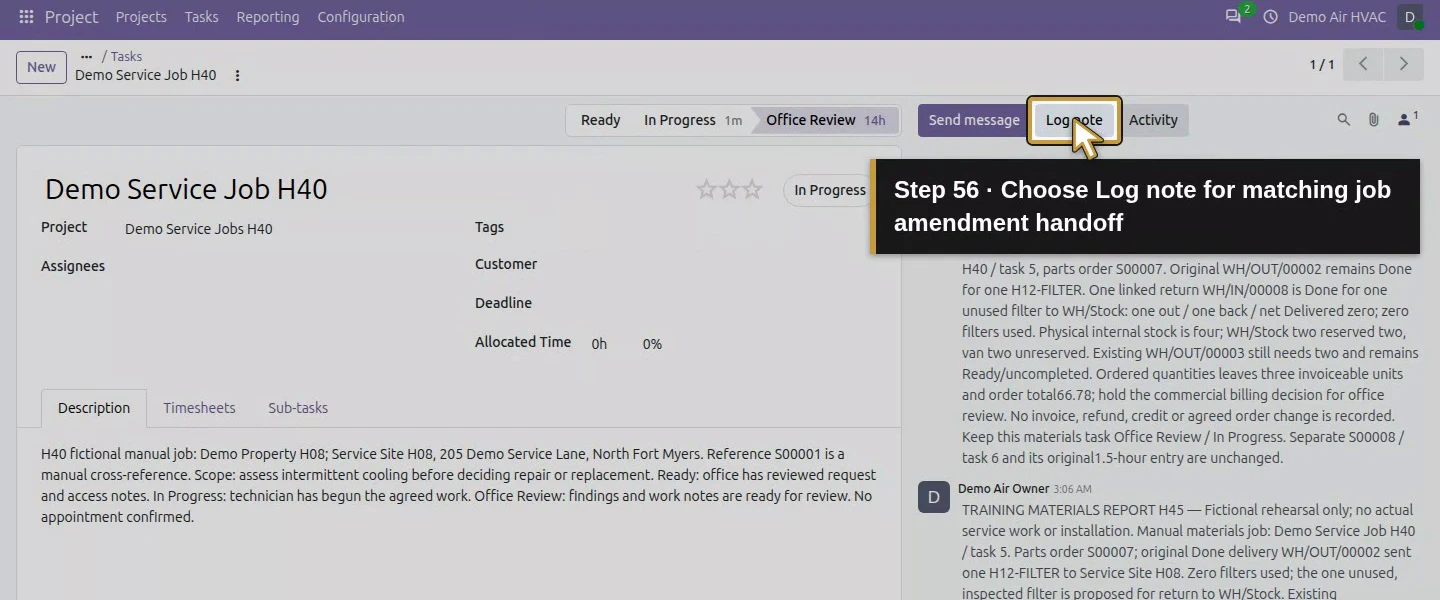Edit Allocated Time value 0h
The image size is (1440, 600).
tap(599, 344)
